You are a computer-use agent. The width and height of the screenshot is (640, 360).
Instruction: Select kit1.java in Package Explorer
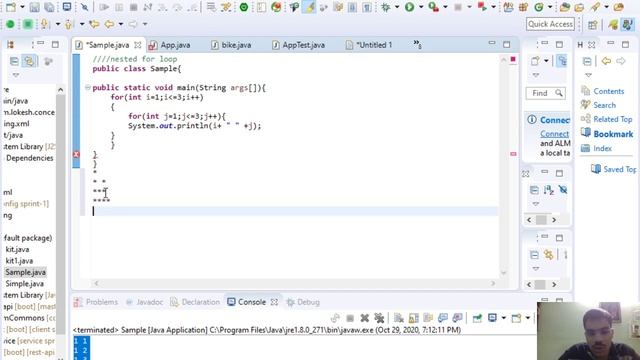click(19, 261)
